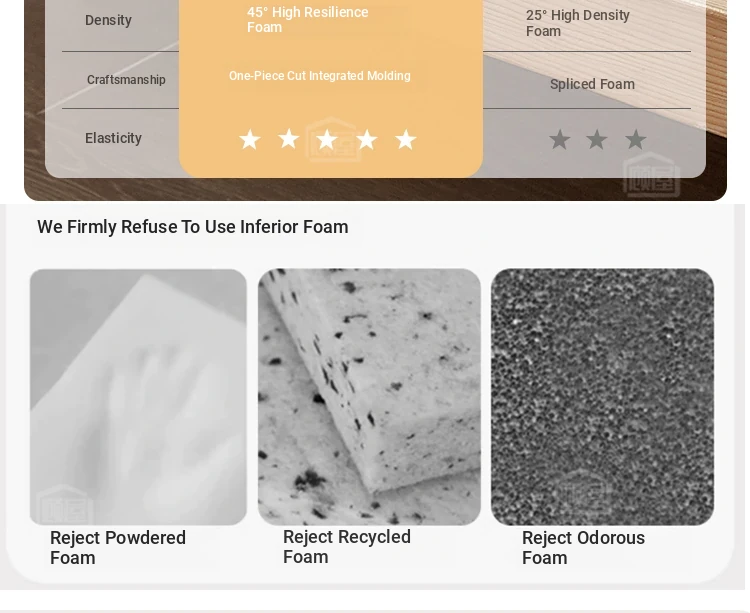Click the "We Firmly Refuse To Use Inferior Foam" heading
Viewport: 750px width, 613px height.
[193, 227]
